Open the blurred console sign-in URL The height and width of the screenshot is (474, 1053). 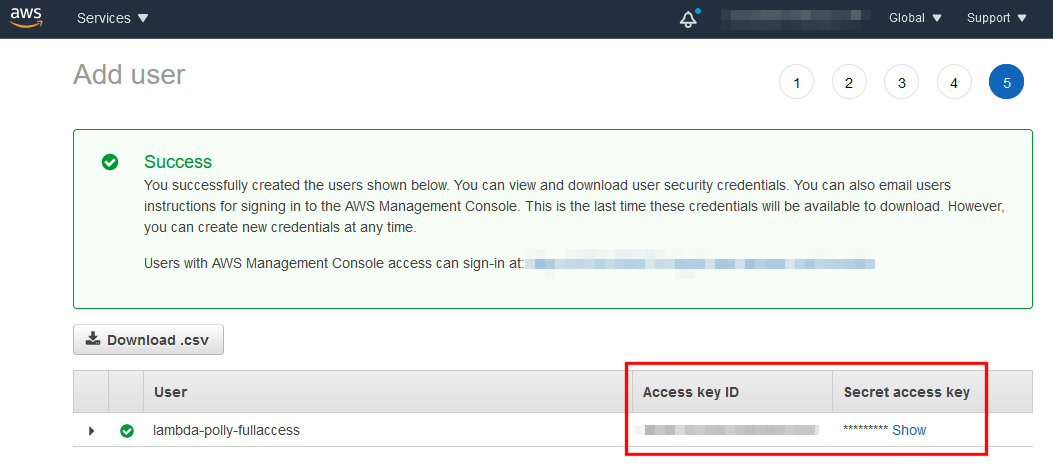tap(700, 264)
